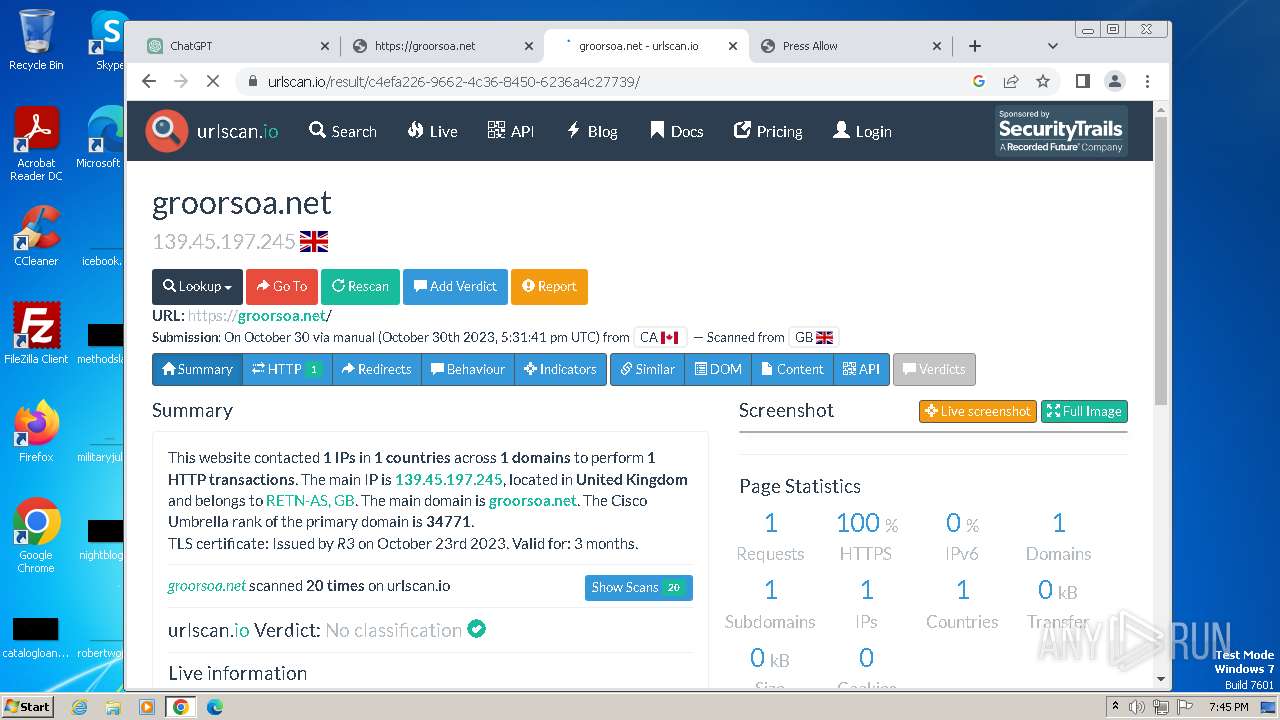Select the Indicators tab

pos(560,369)
